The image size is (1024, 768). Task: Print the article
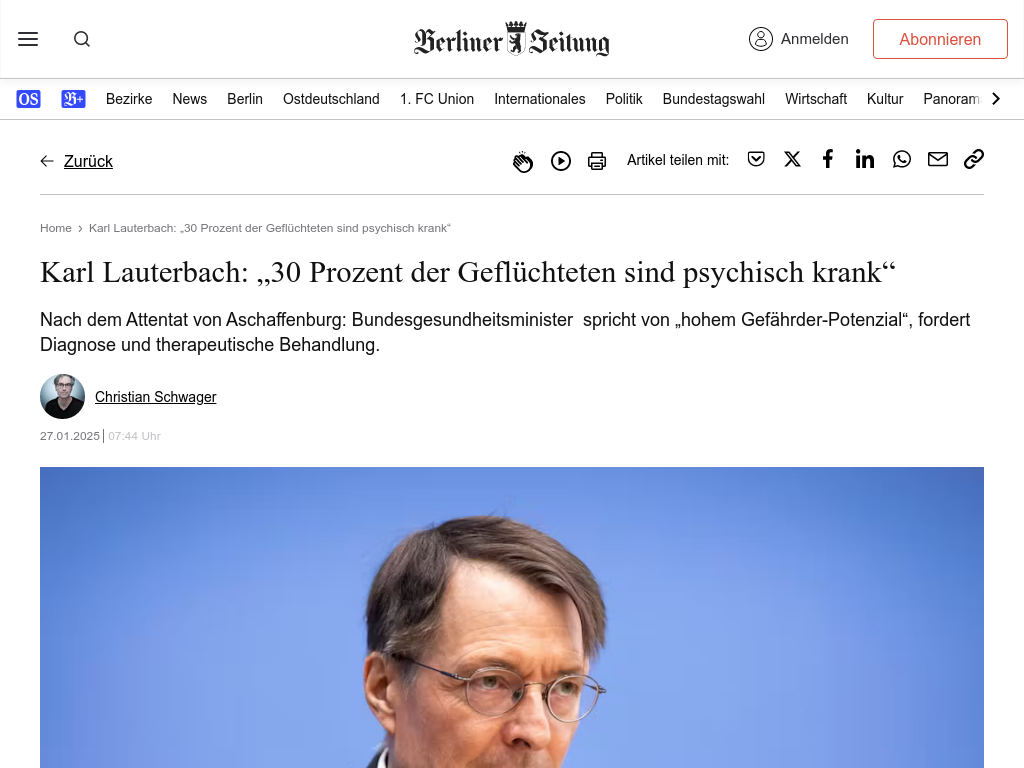[x=597, y=161]
